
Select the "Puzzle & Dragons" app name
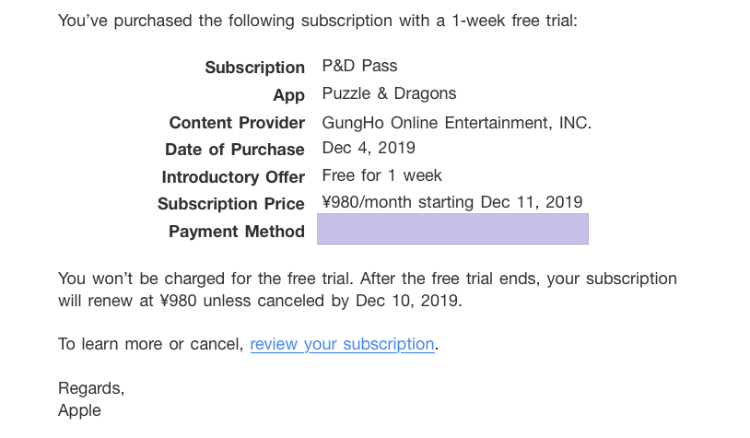[x=388, y=94]
